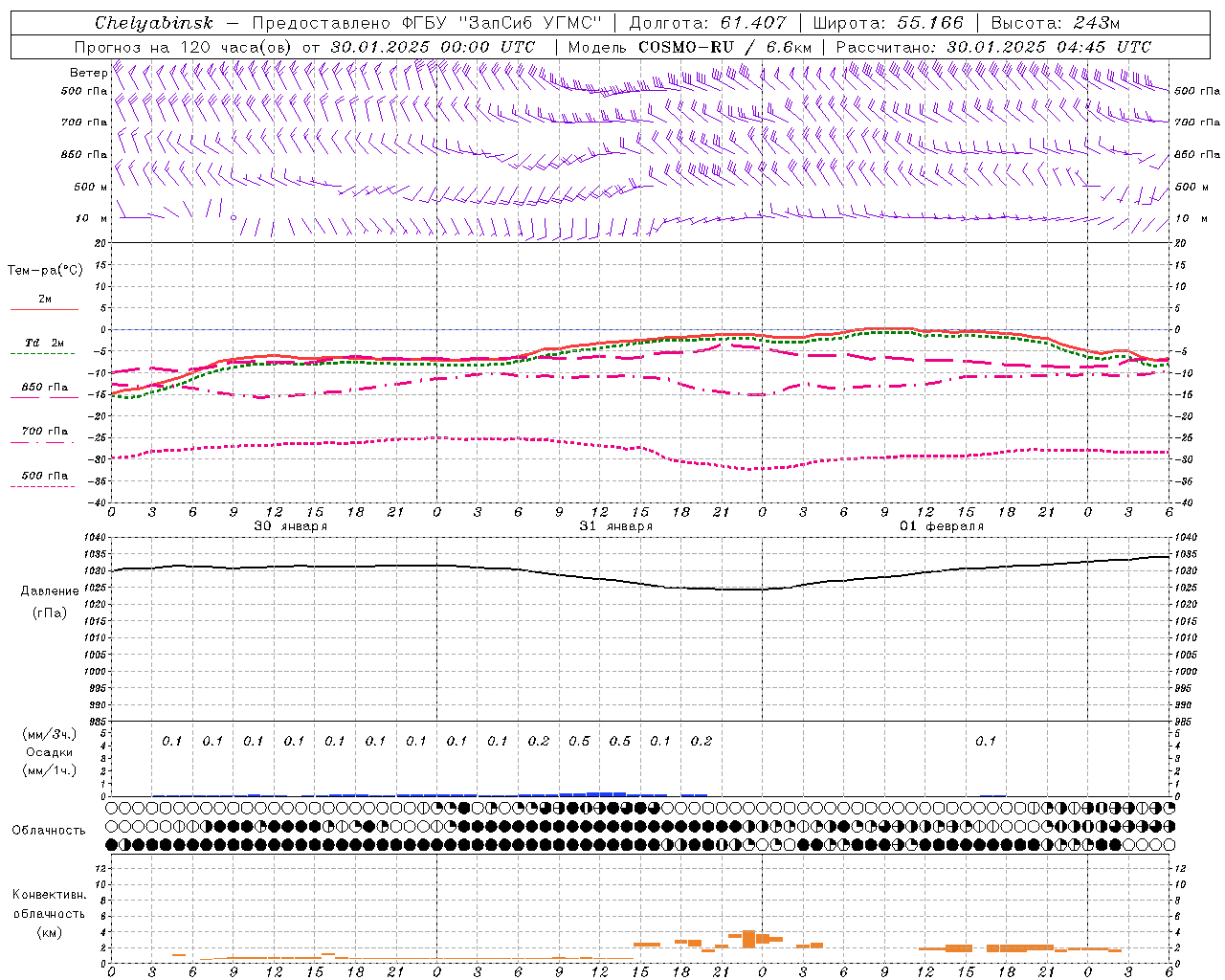Click the Давление pressure panel label
Viewport: 1225px width, 980px height.
[50, 591]
